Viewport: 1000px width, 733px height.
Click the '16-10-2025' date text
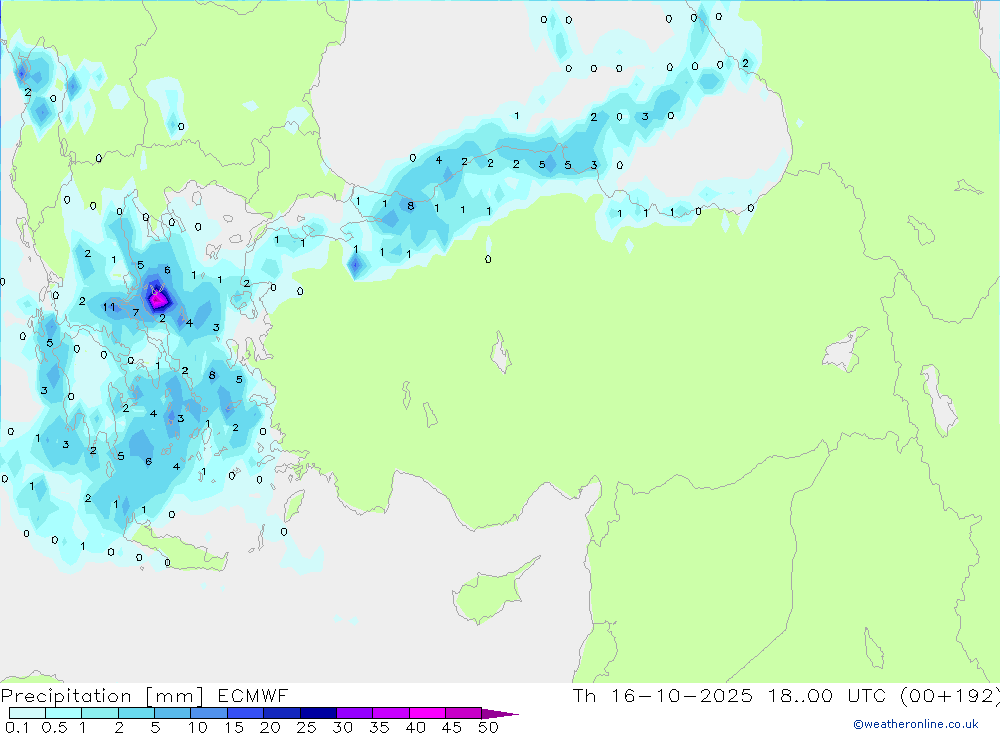pos(682,695)
